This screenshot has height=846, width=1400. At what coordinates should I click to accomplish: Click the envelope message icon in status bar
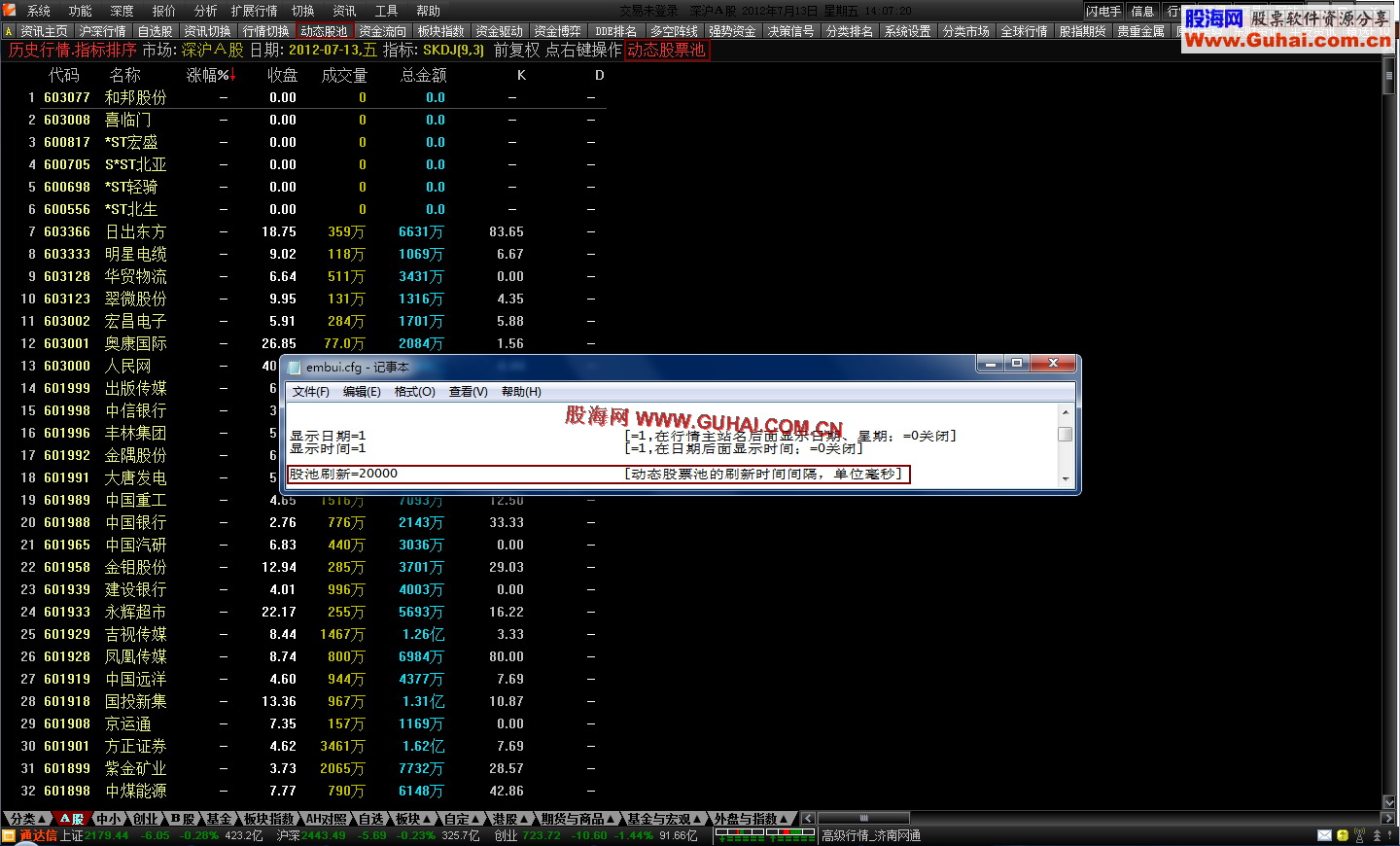[1324, 835]
